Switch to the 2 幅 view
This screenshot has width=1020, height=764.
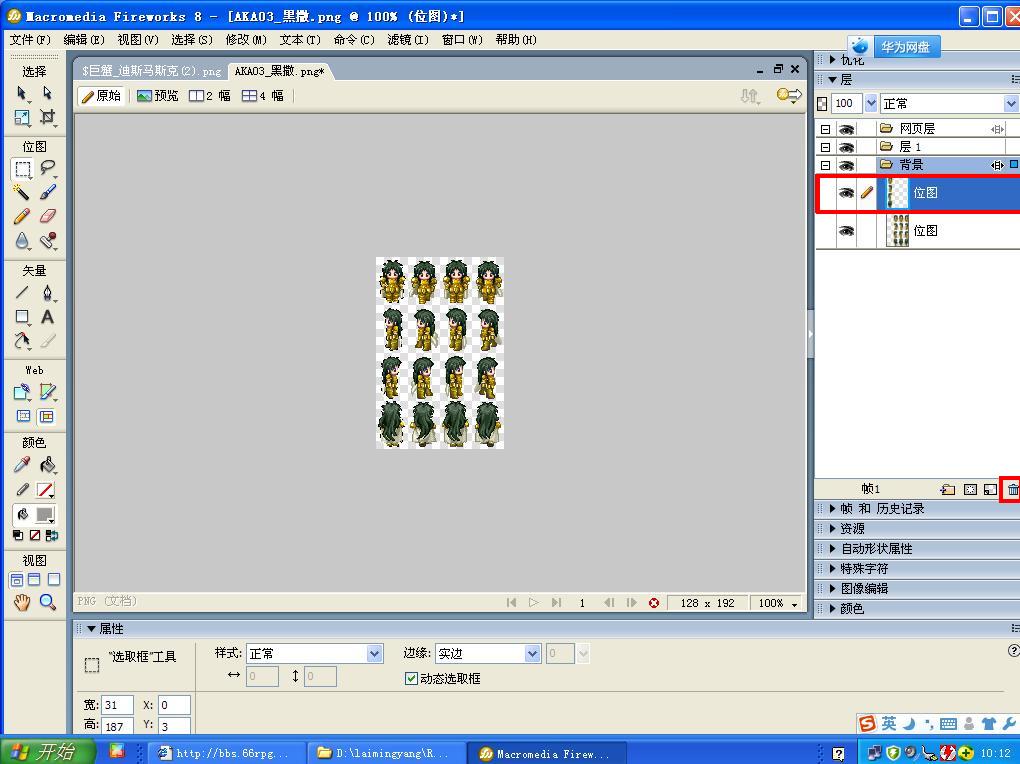click(209, 96)
